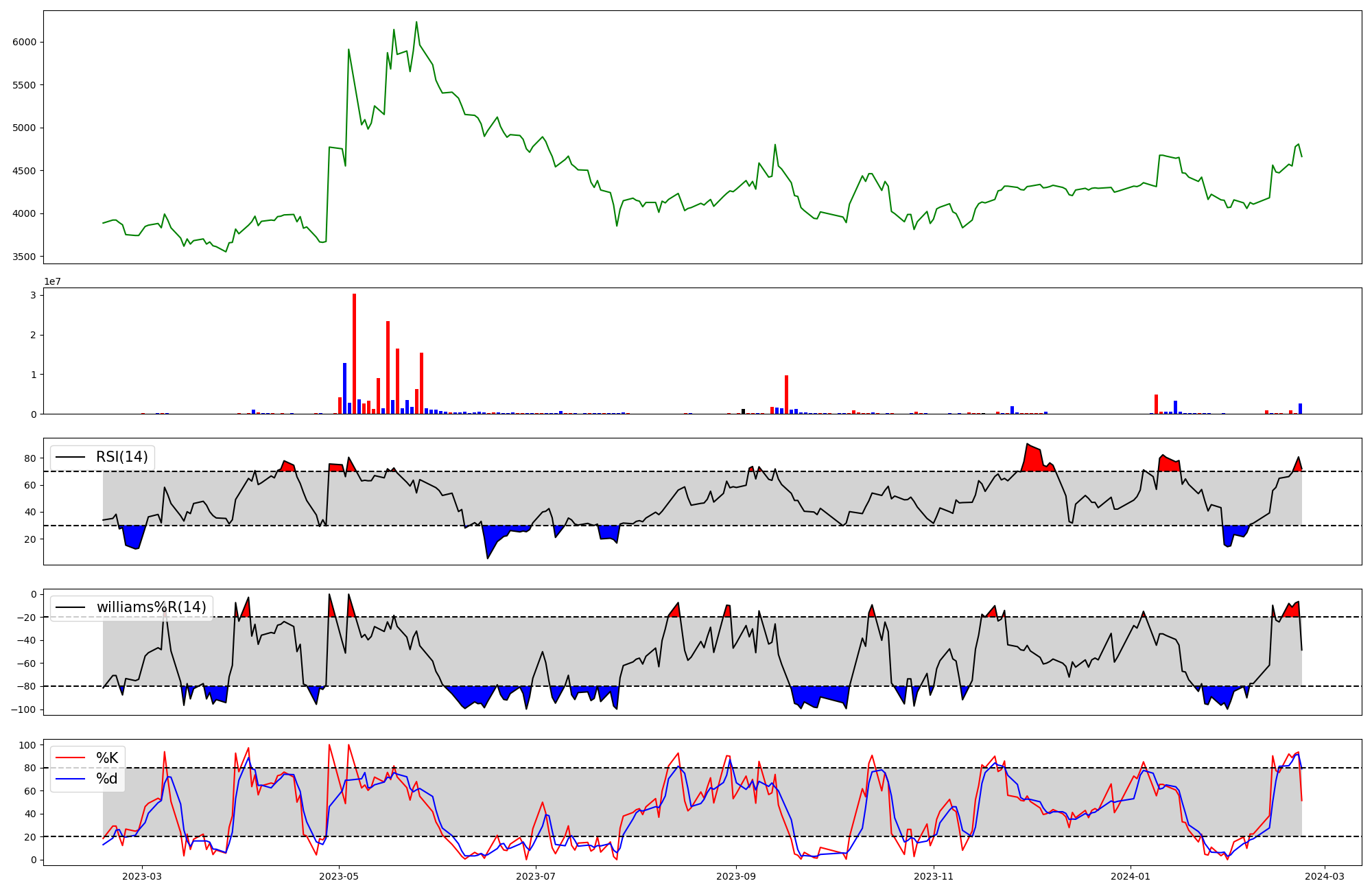Select the 2024-03 x-axis date label
This screenshot has height=892, width=1372.
1324,876
